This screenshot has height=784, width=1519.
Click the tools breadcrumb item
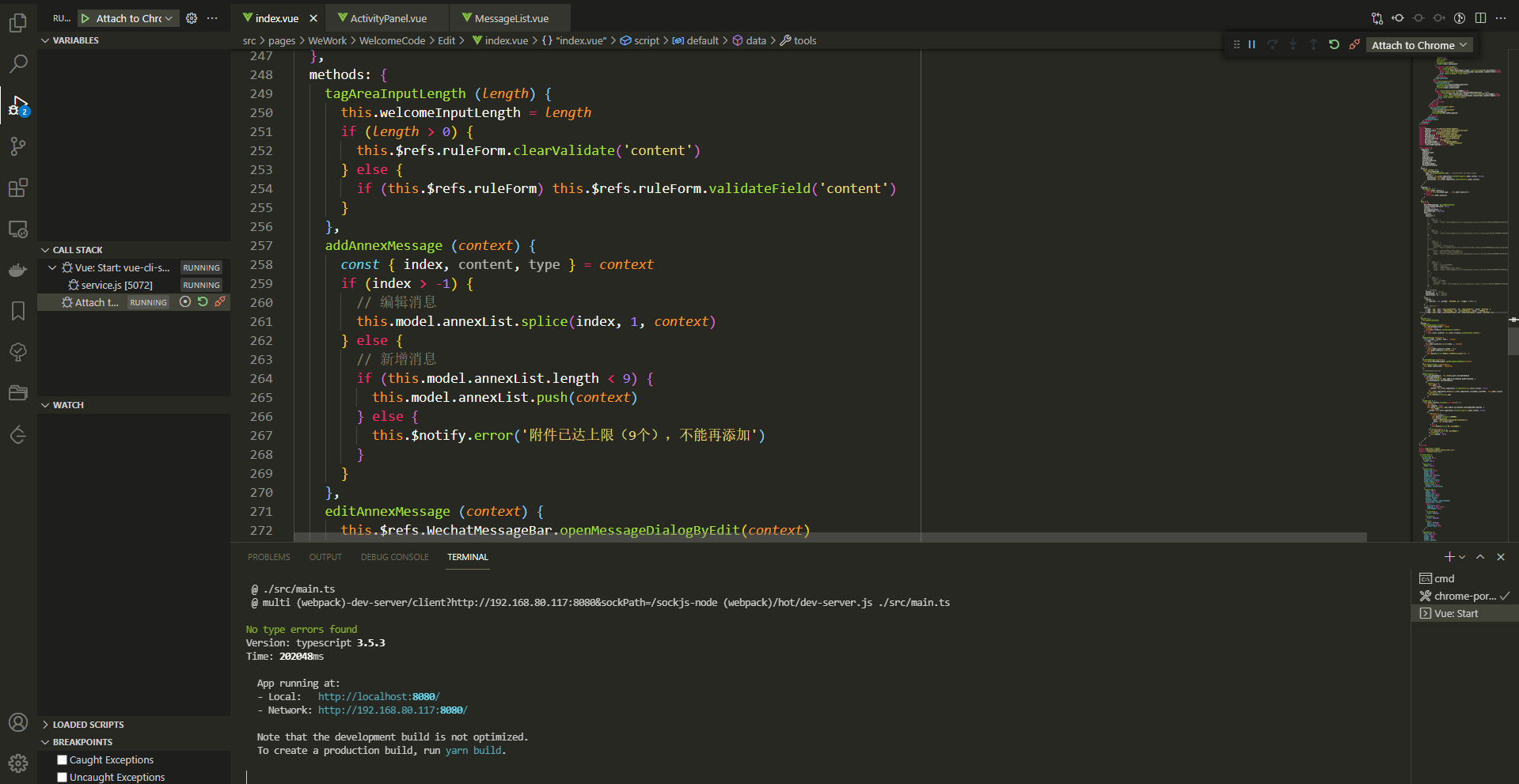[x=799, y=40]
